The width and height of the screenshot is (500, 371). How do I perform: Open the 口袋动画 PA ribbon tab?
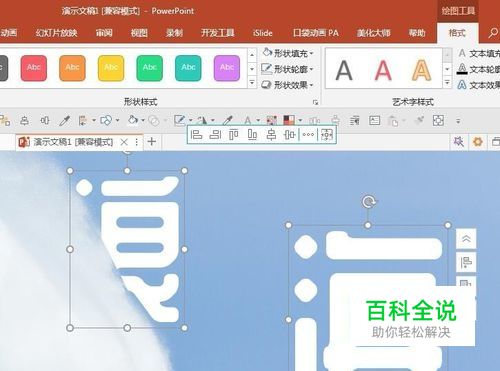(x=316, y=33)
